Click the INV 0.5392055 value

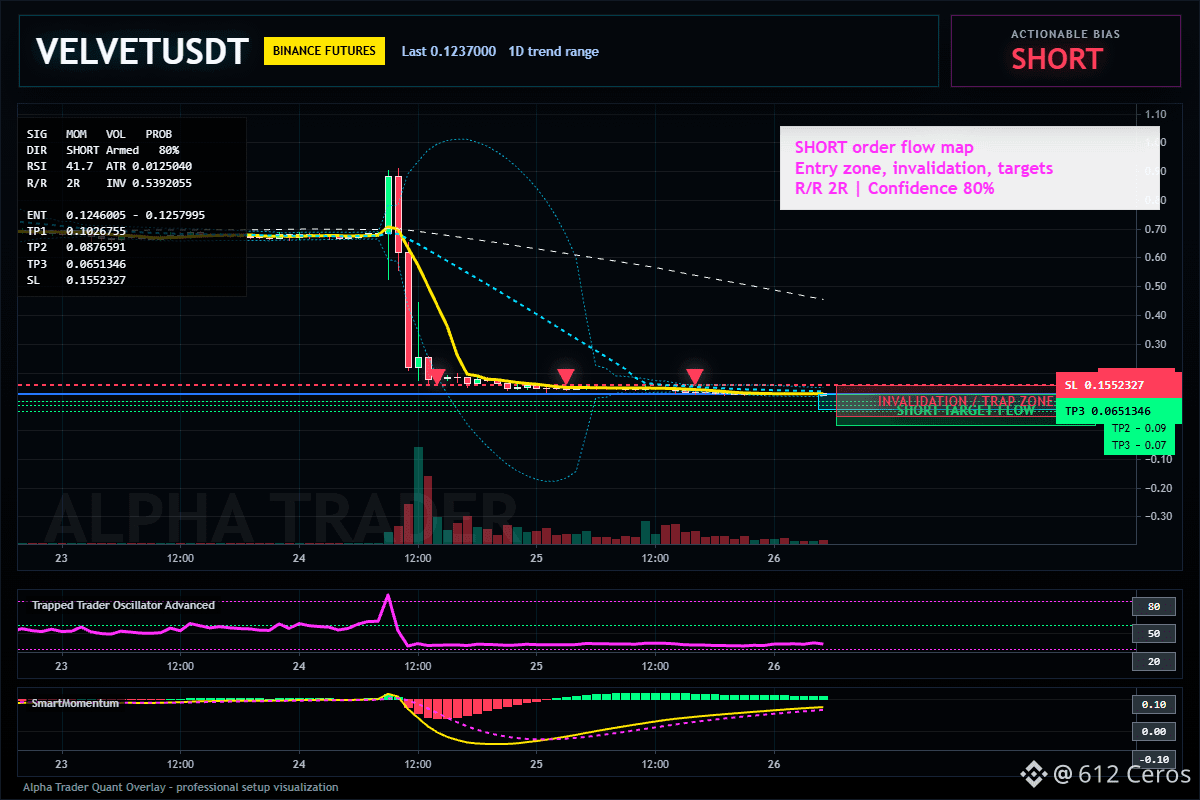(149, 183)
